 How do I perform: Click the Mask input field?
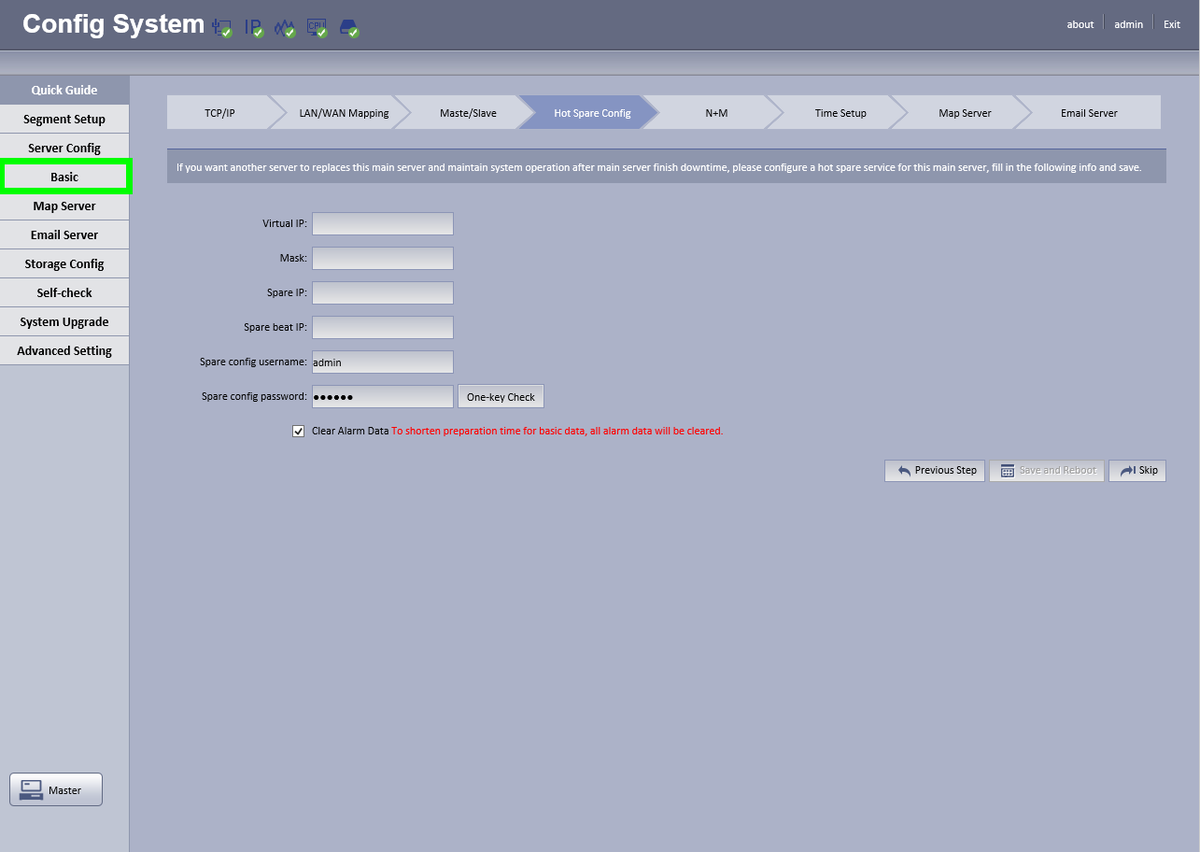383,259
